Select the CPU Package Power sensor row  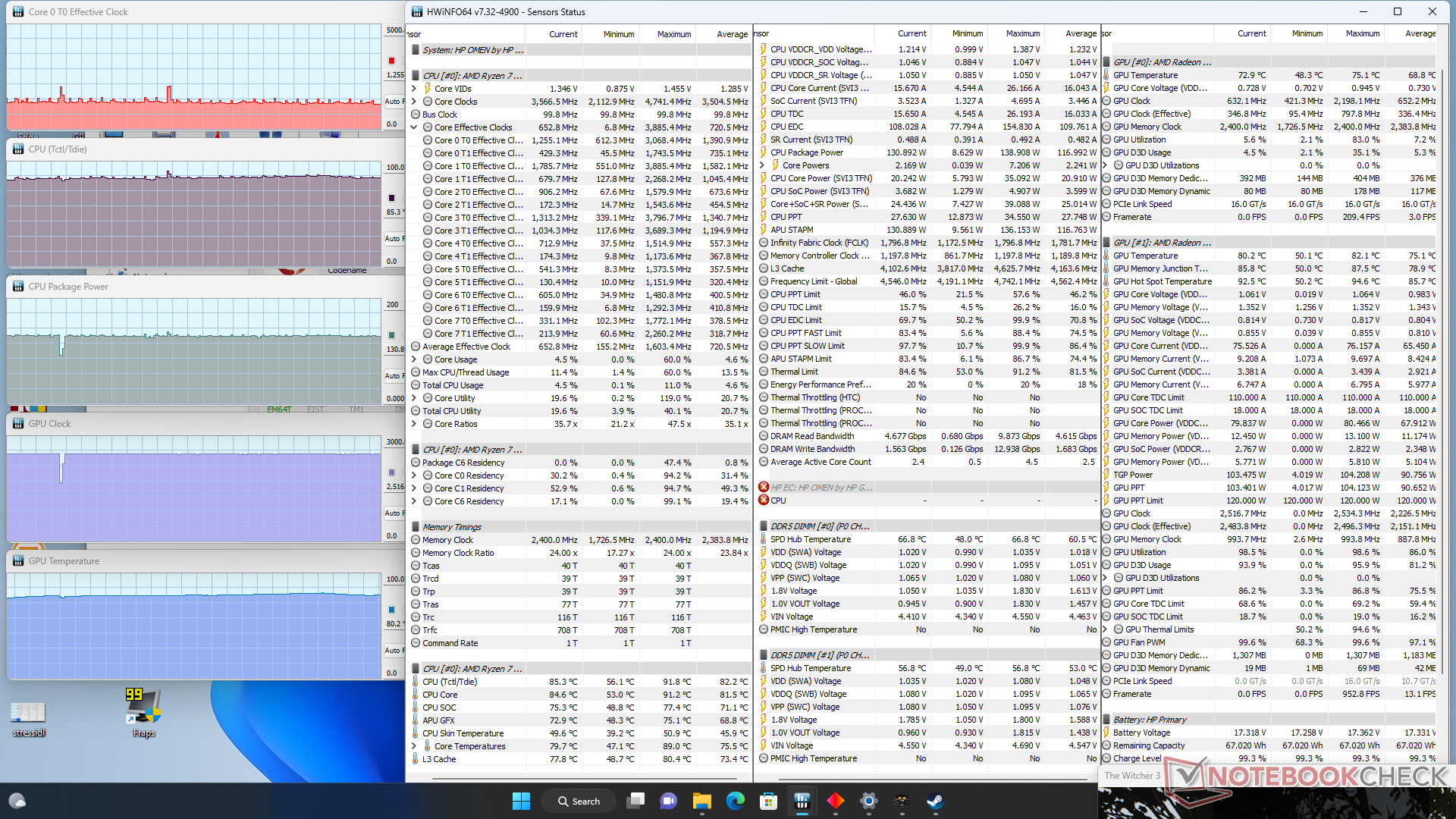(x=806, y=152)
